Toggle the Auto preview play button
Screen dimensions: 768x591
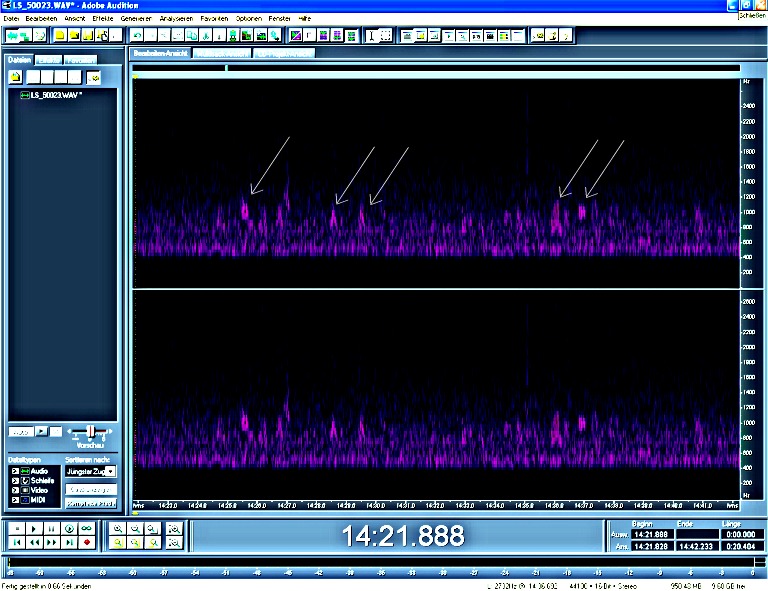click(21, 432)
